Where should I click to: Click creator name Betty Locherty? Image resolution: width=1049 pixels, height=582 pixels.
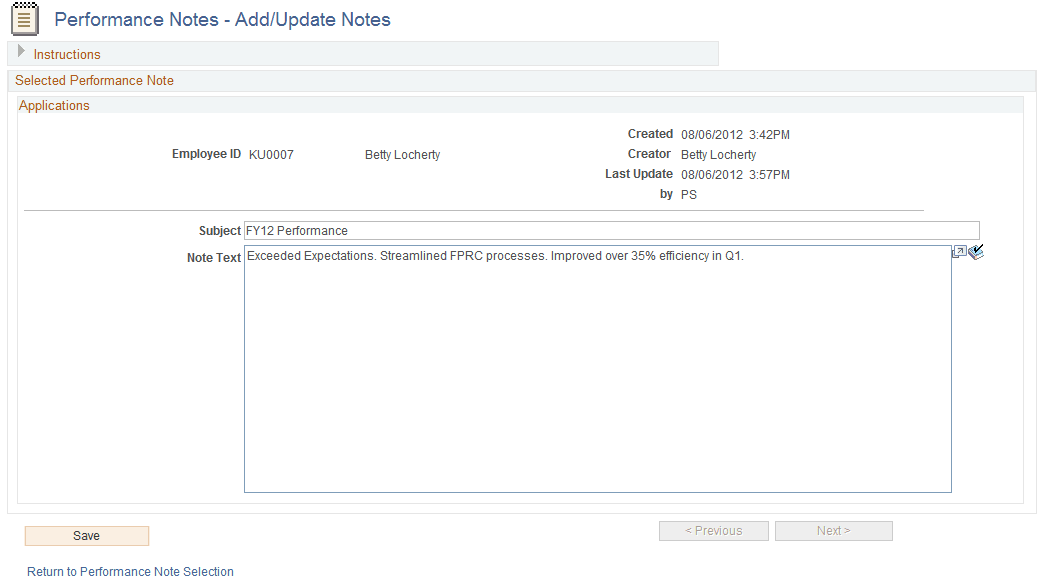coord(718,154)
